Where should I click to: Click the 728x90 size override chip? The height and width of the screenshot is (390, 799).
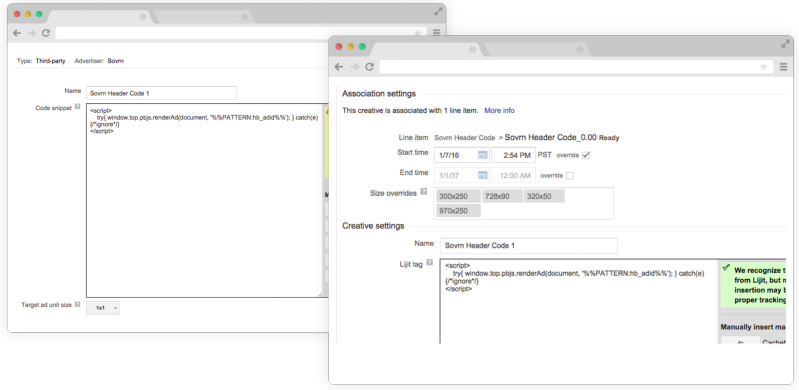point(502,196)
